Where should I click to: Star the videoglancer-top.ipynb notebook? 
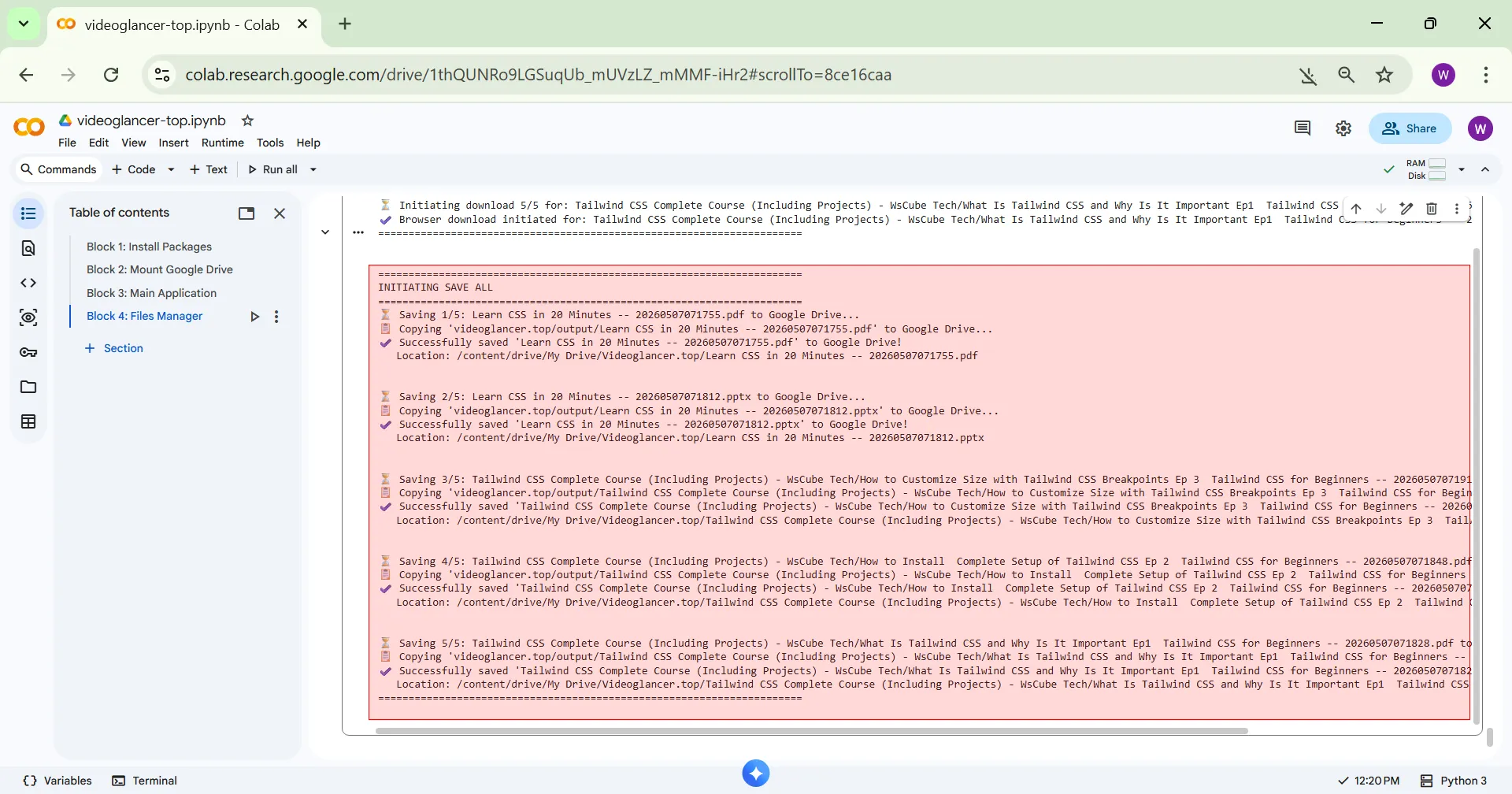(x=247, y=121)
